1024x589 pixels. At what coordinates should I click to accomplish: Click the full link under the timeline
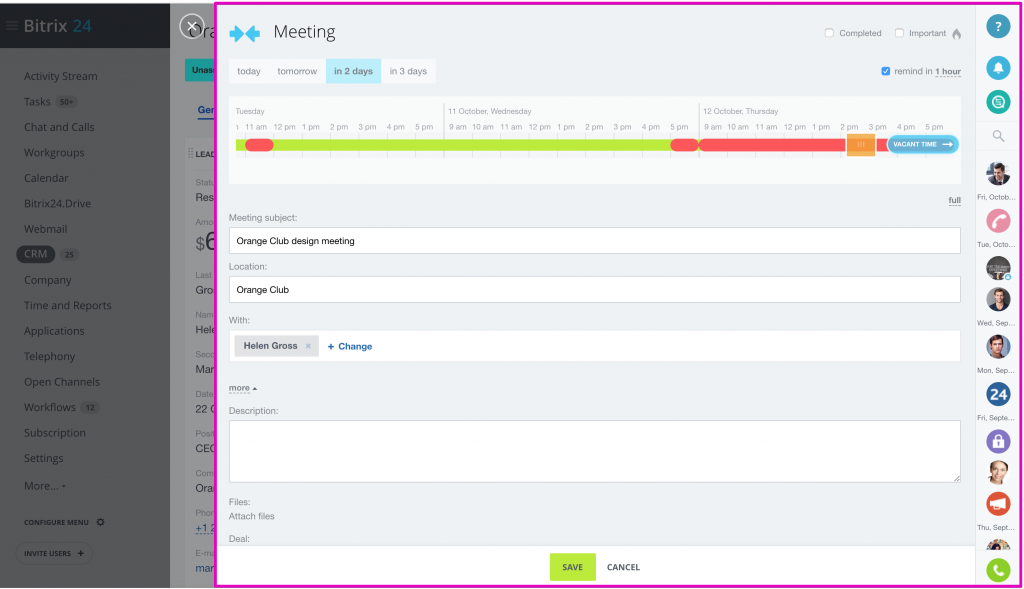954,200
